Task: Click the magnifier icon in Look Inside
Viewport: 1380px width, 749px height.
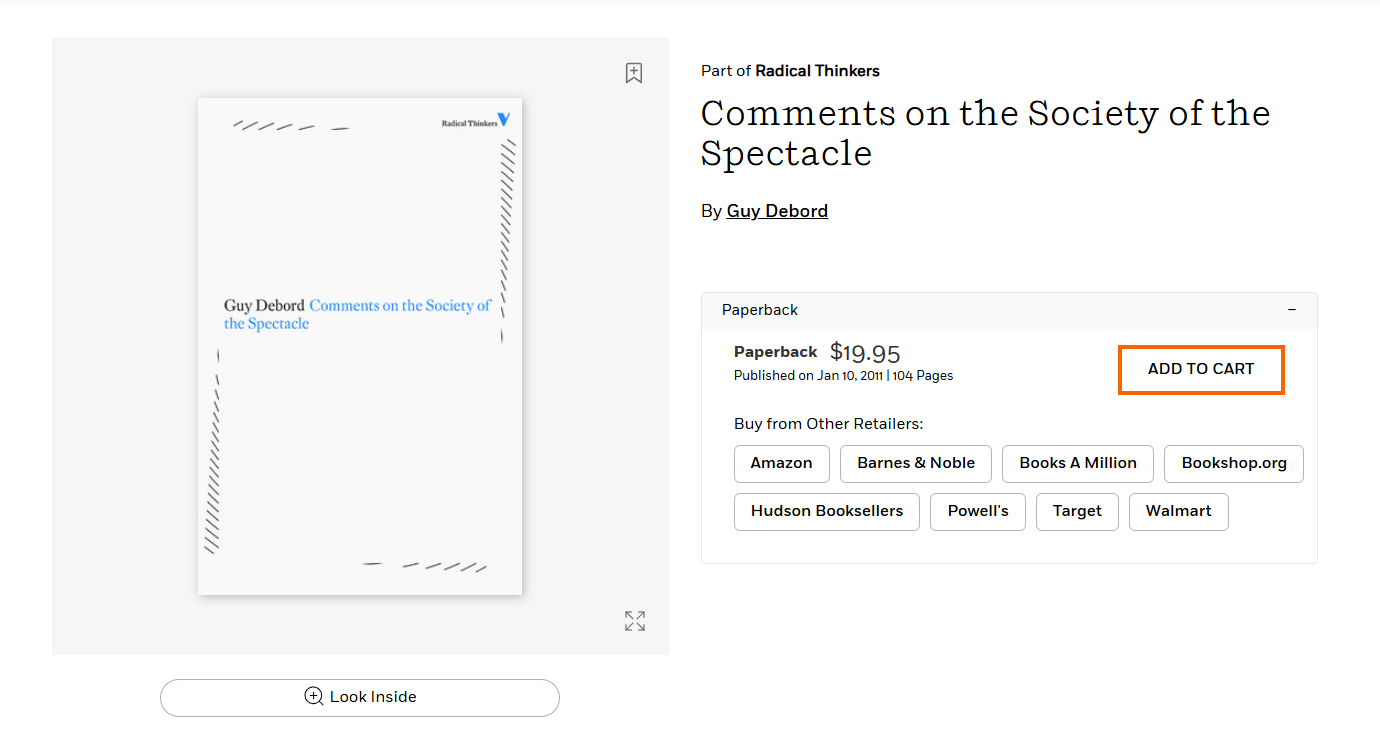Action: [314, 697]
